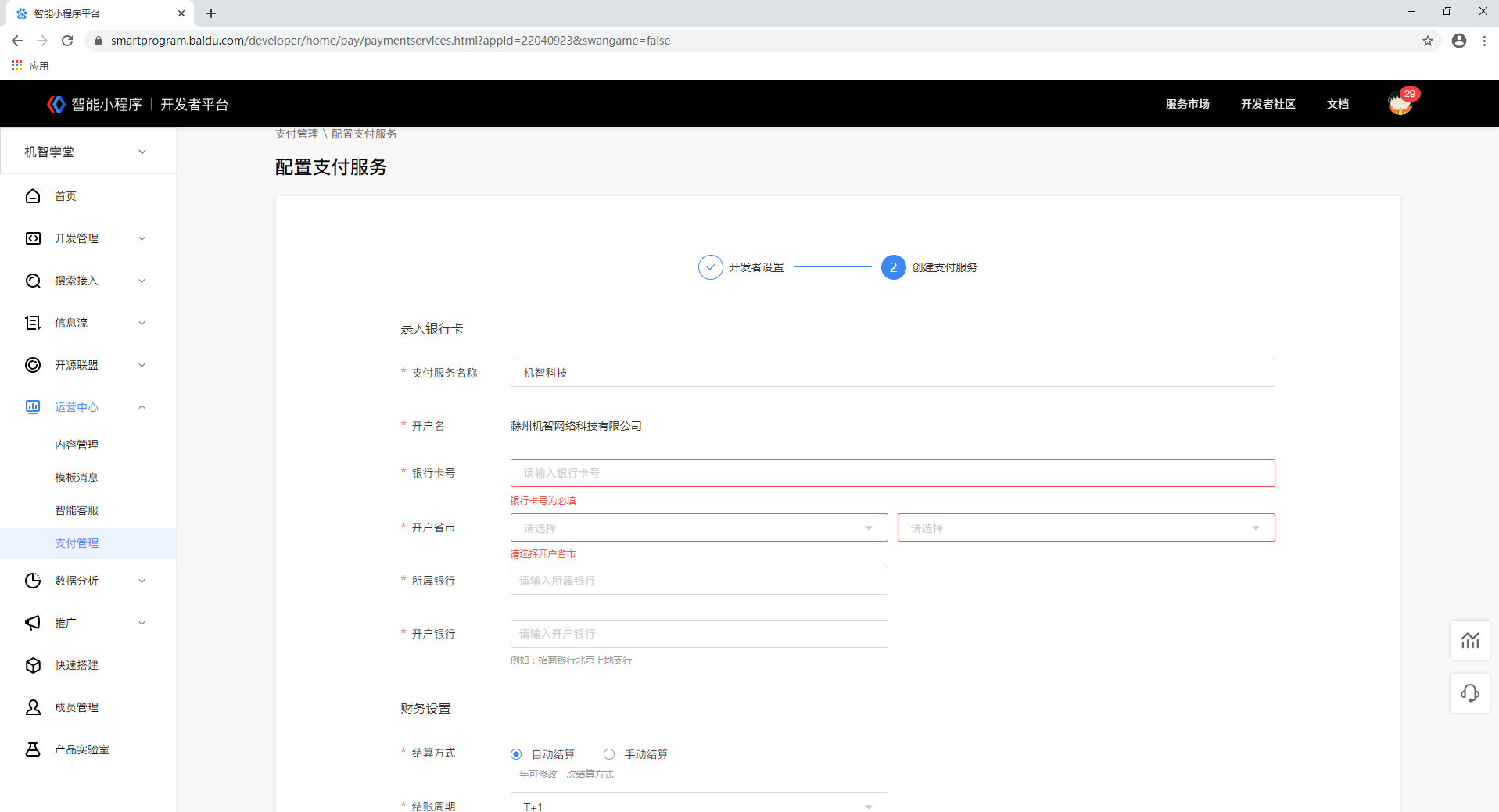This screenshot has height=812, width=1499.
Task: Click the 搜索接入 magnifier icon
Action: pyautogui.click(x=33, y=281)
